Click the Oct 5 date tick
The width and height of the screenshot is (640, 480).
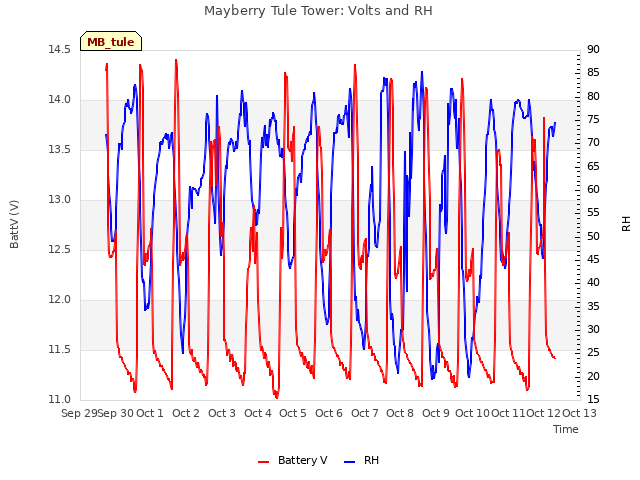pos(293,413)
